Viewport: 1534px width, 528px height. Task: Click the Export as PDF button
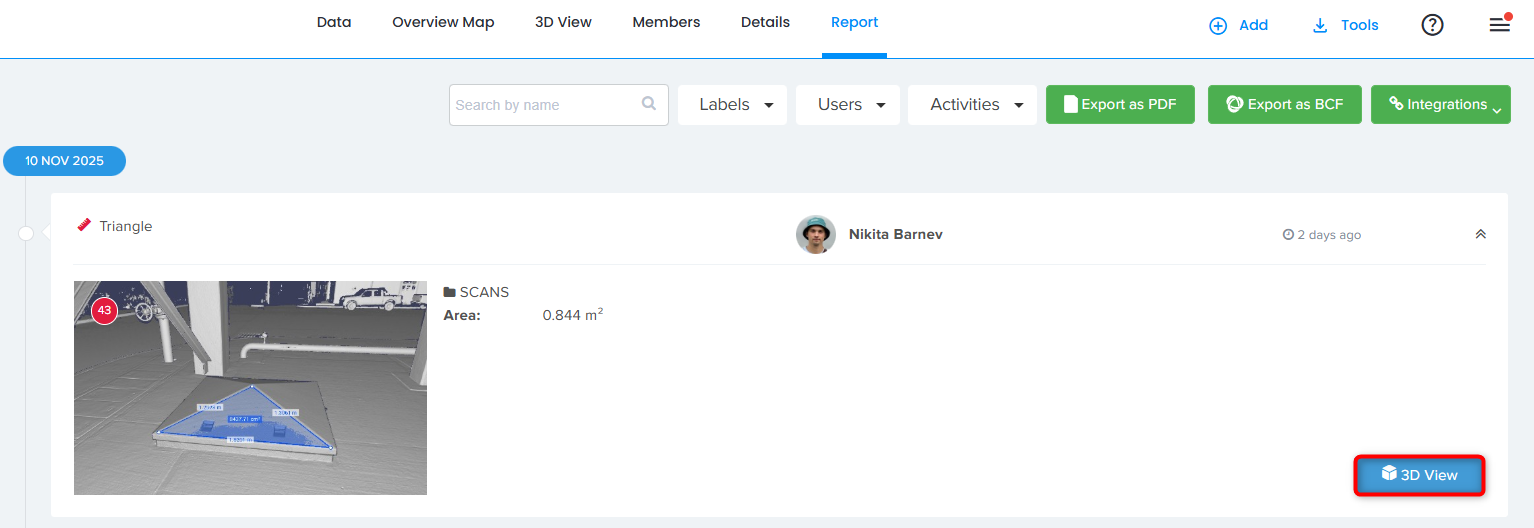(x=1120, y=105)
